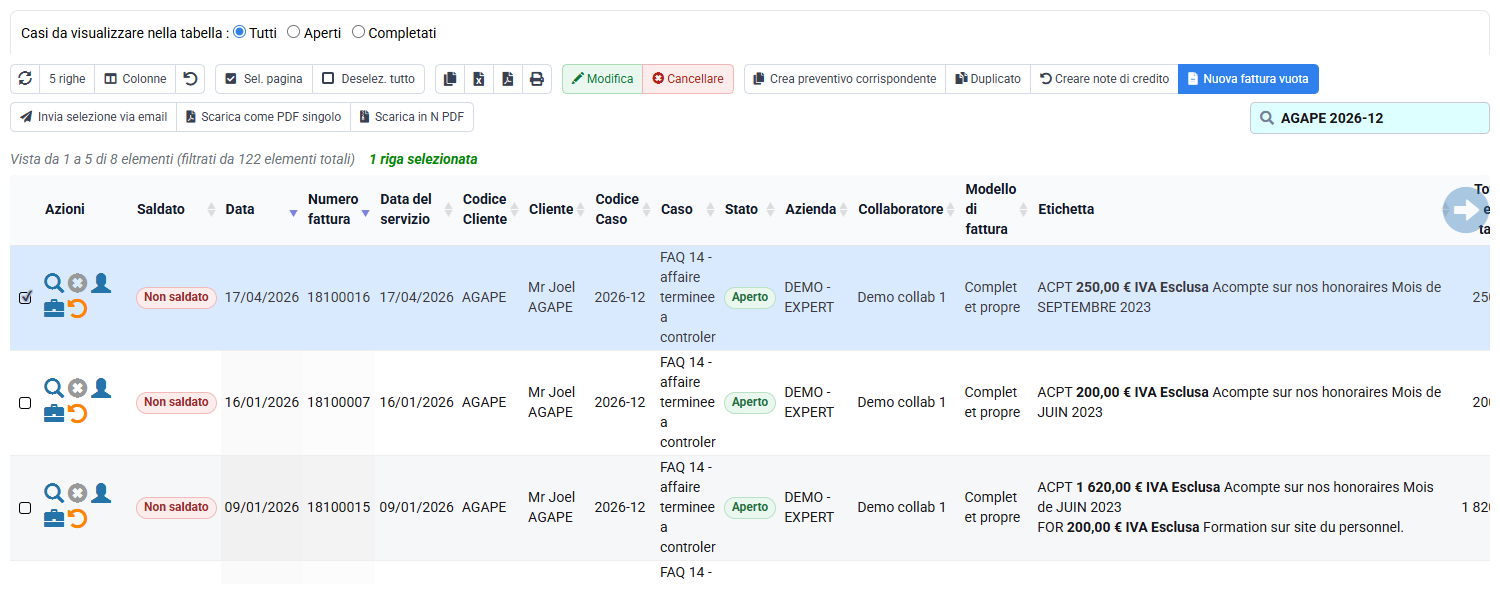The height and width of the screenshot is (604, 1500).
Task: Click orange undo arrow icon for invoice 18100016
Action: click(77, 309)
